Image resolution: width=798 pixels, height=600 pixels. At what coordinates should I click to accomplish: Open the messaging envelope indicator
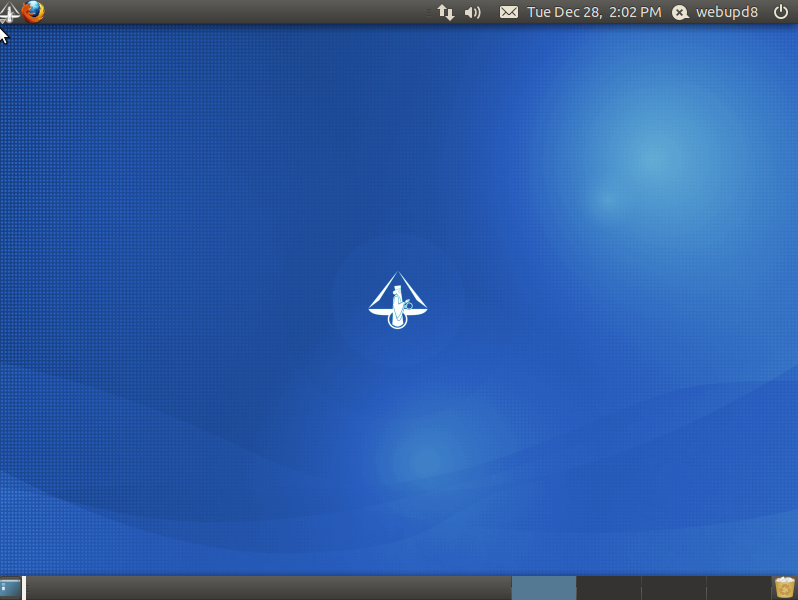coord(508,12)
